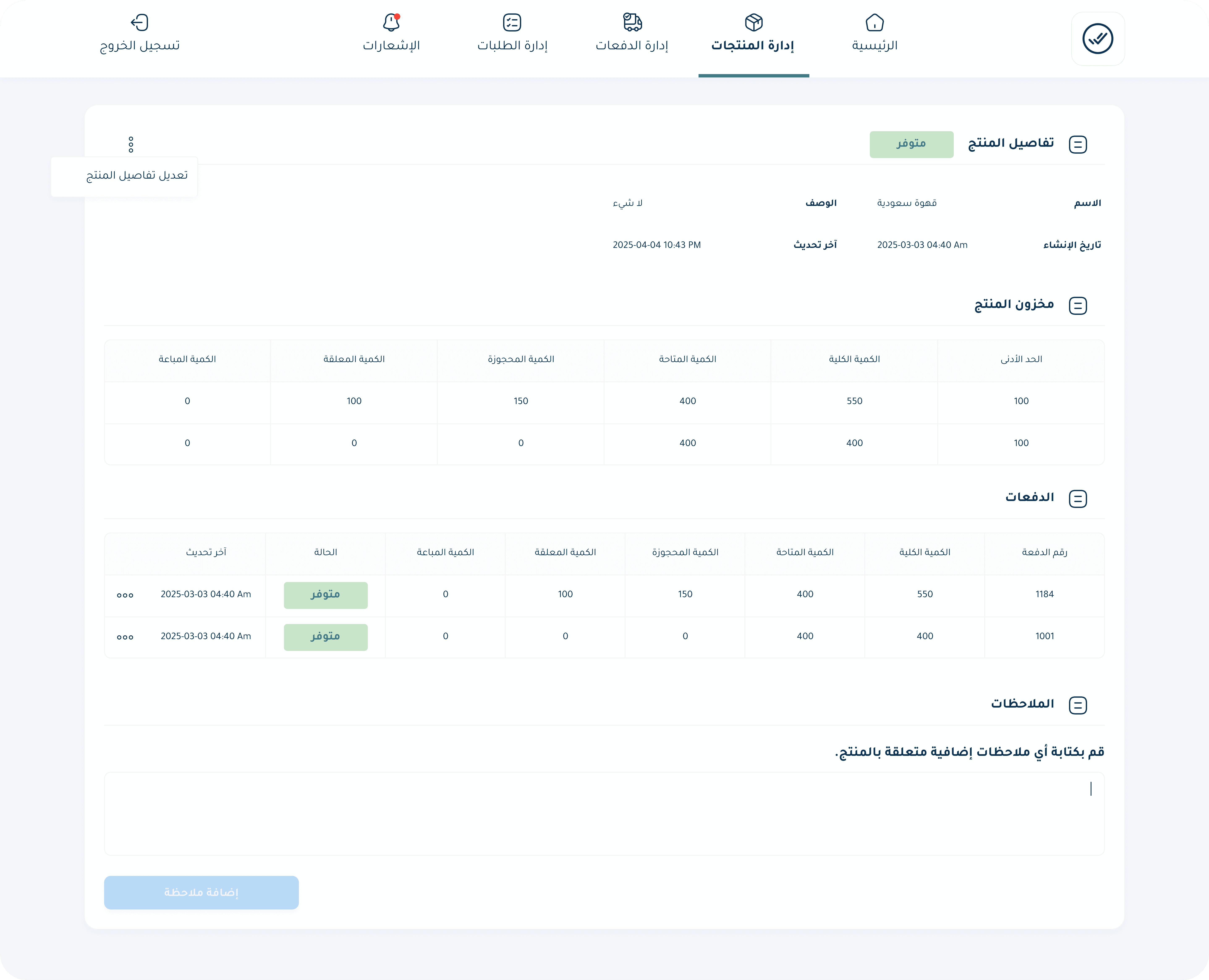Collapse the مخزون المنتج section icon
The image size is (1209, 980).
(x=1077, y=306)
